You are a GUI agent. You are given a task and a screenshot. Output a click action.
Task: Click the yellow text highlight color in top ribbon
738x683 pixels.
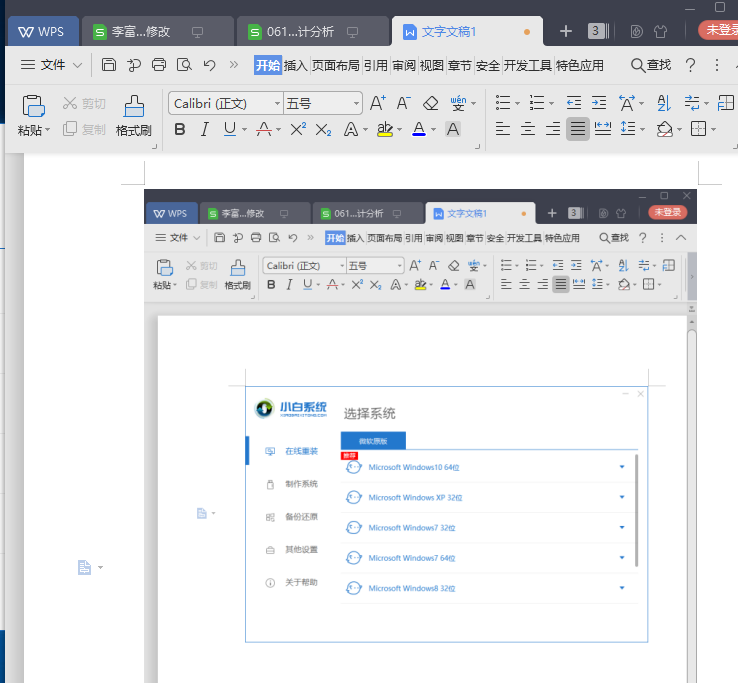coord(385,129)
